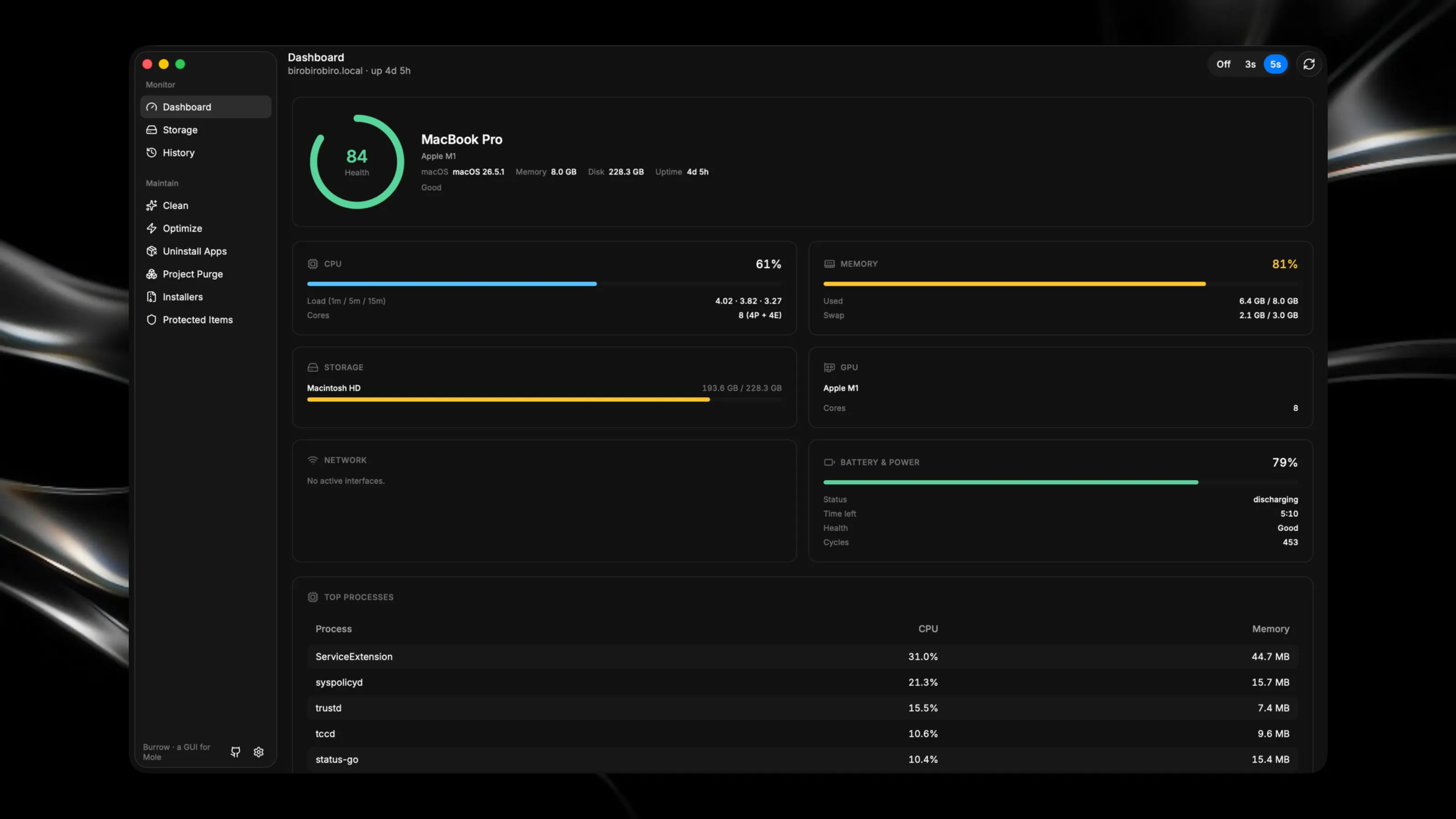
Task: Click the No active interfaces message
Action: coord(346,481)
